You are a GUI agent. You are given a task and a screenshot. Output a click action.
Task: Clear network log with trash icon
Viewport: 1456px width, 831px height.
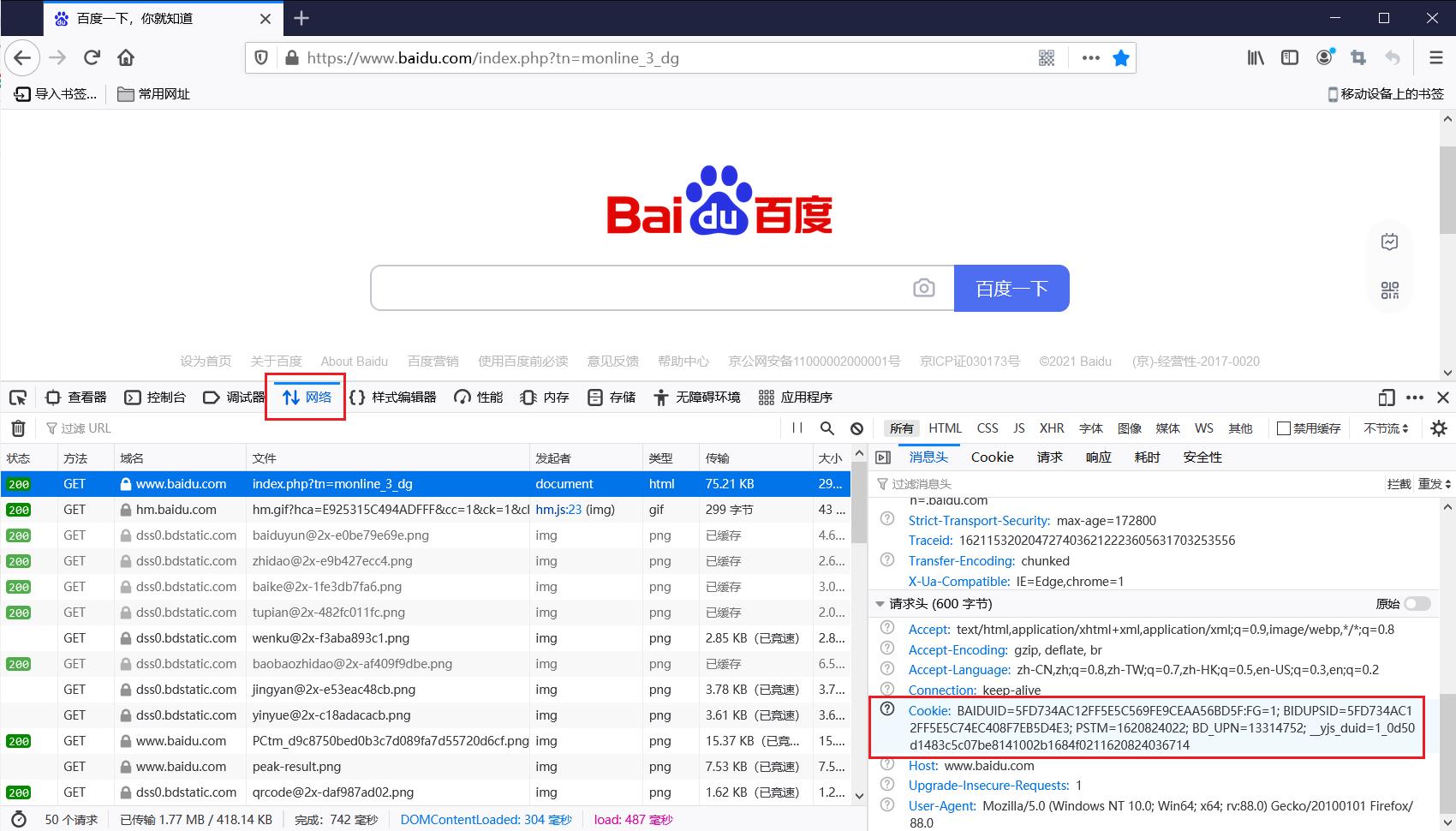tap(18, 428)
